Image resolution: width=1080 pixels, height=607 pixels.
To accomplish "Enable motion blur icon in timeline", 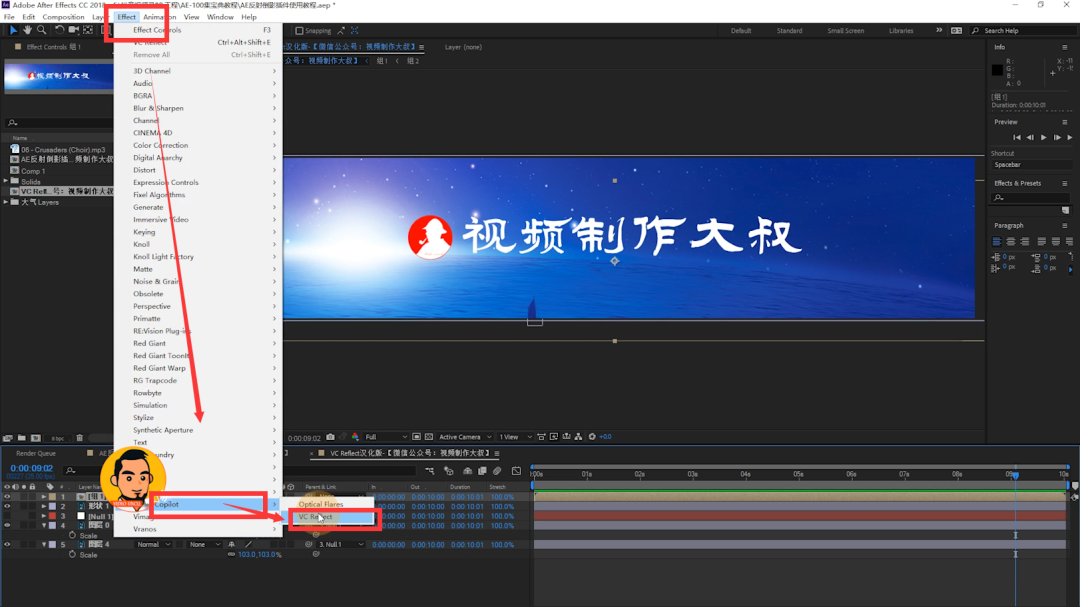I will point(497,471).
